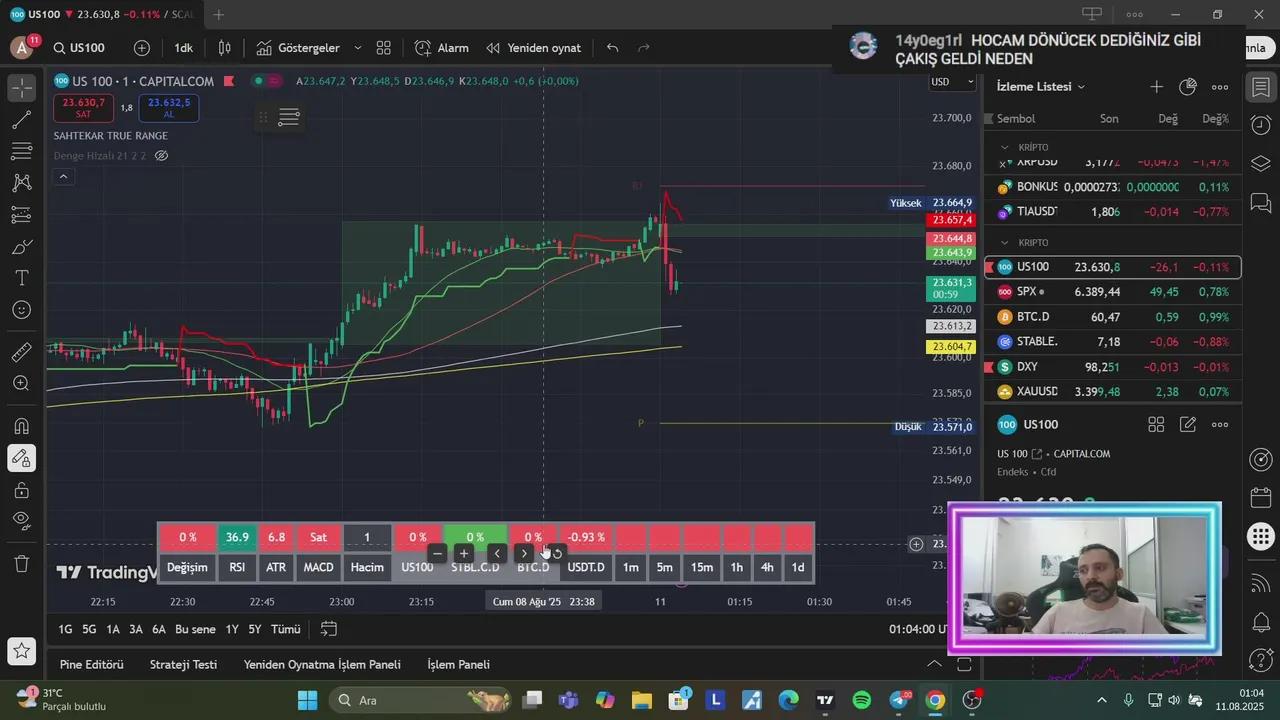This screenshot has width=1280, height=720.
Task: Open the Strateji Testi tab
Action: 183,664
